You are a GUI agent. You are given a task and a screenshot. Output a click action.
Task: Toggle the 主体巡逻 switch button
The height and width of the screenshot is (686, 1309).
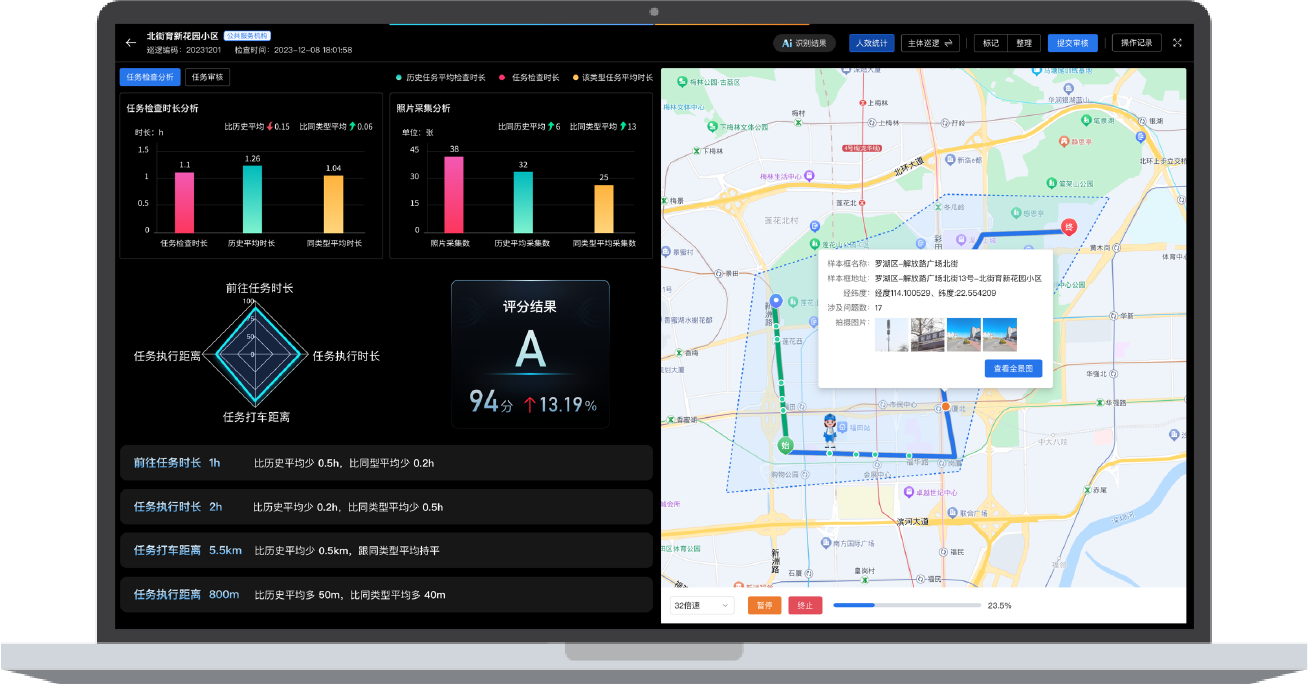pos(930,43)
